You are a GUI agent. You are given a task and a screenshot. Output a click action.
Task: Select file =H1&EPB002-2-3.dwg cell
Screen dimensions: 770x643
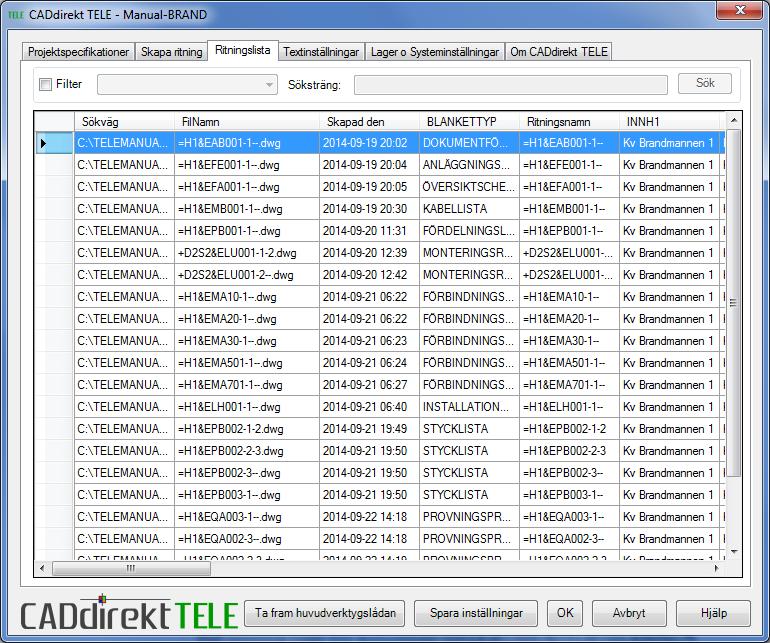[x=247, y=451]
